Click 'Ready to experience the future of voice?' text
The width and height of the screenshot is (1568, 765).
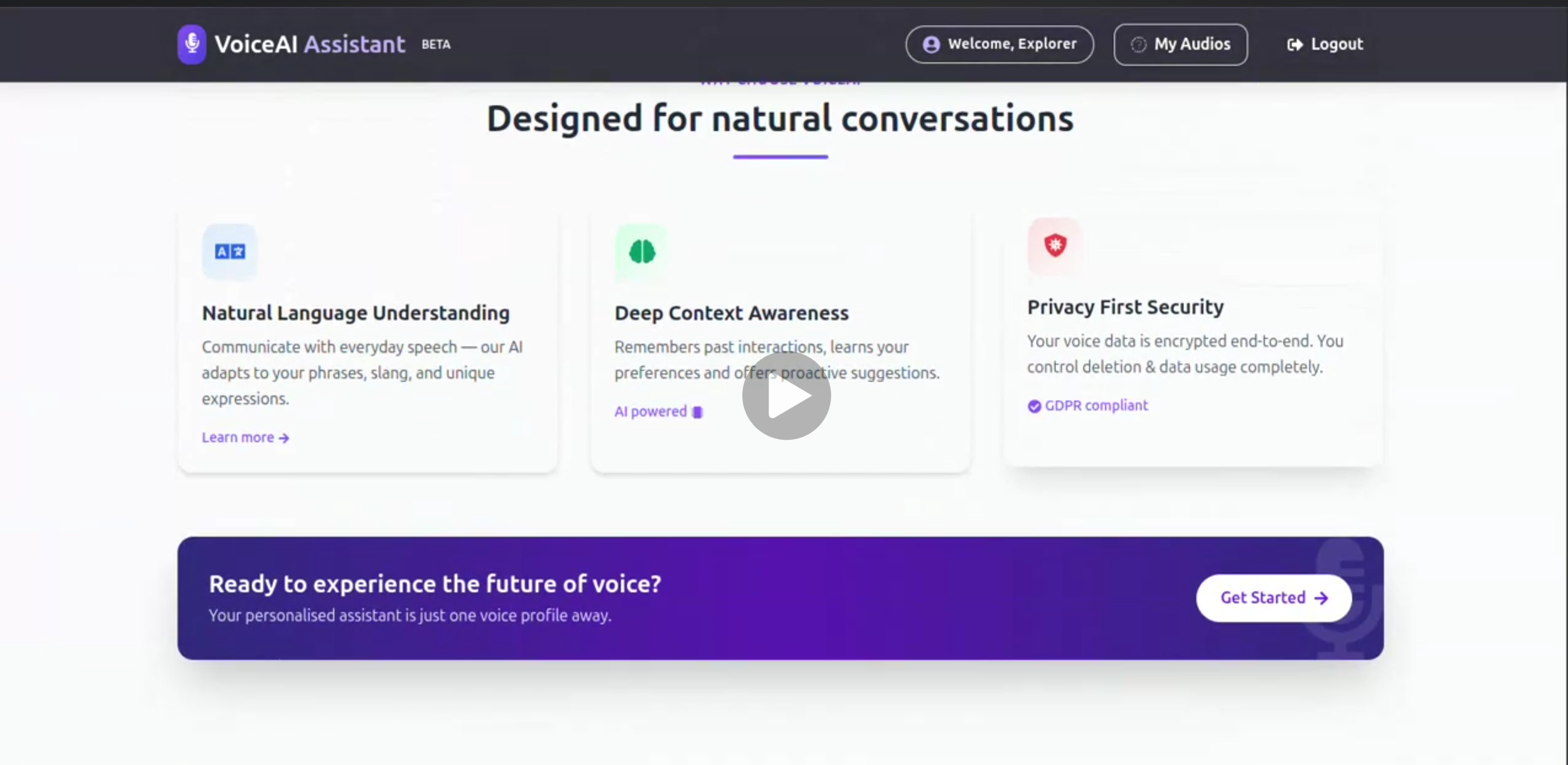click(435, 583)
